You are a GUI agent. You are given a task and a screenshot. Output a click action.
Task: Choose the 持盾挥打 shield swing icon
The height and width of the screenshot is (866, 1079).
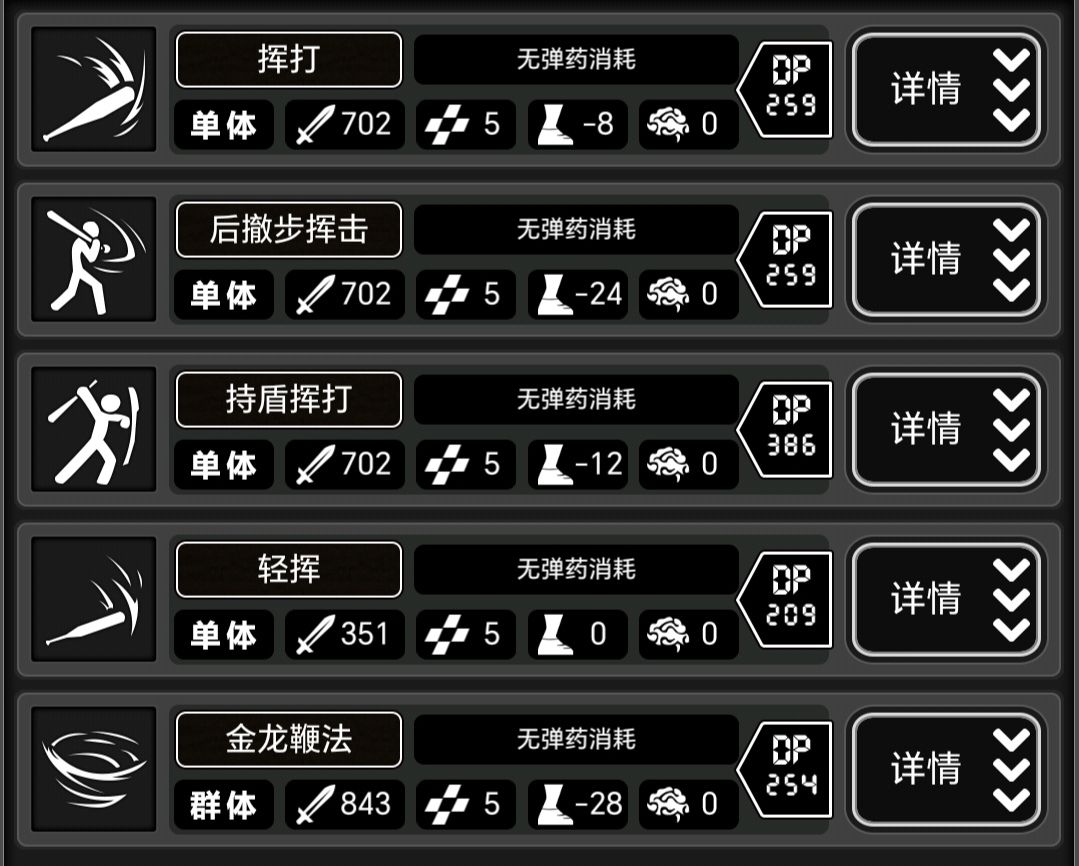pos(94,430)
